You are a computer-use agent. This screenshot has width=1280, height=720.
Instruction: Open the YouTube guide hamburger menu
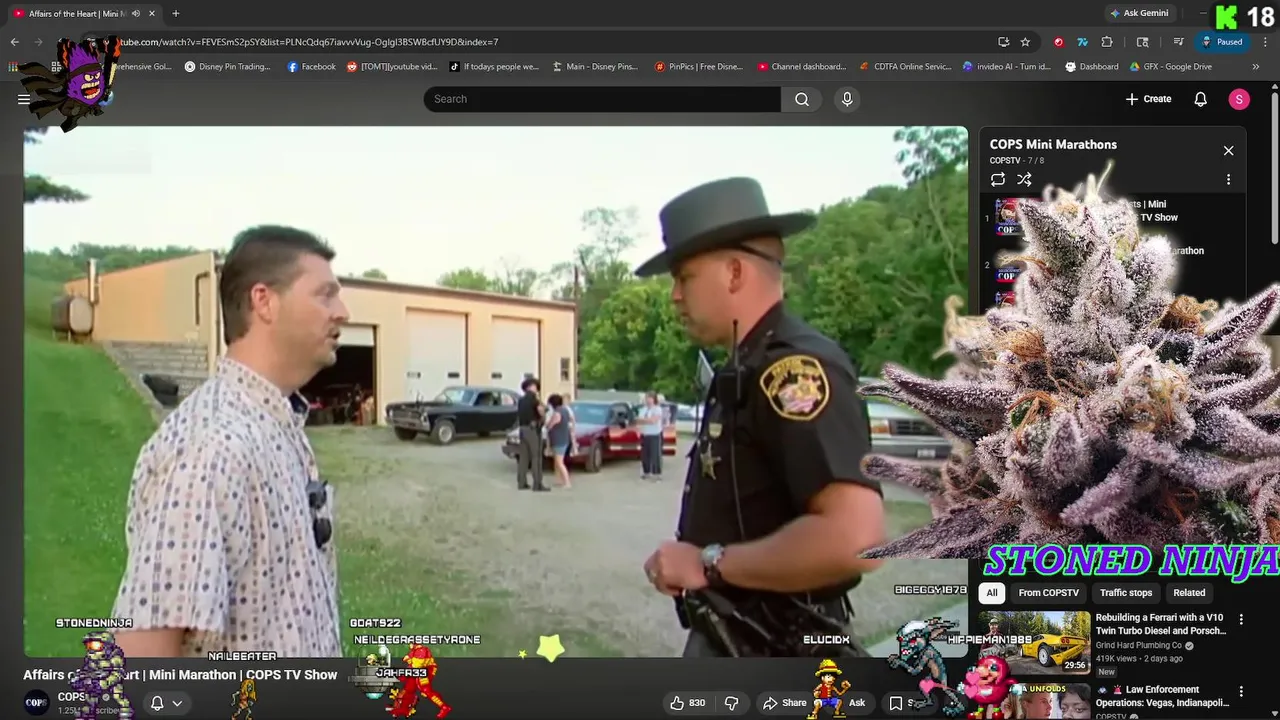point(23,99)
